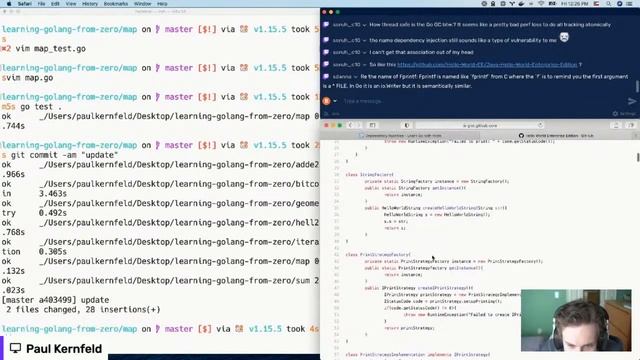Open the Safari menu
This screenshot has height=360, width=640.
pos(24,4)
